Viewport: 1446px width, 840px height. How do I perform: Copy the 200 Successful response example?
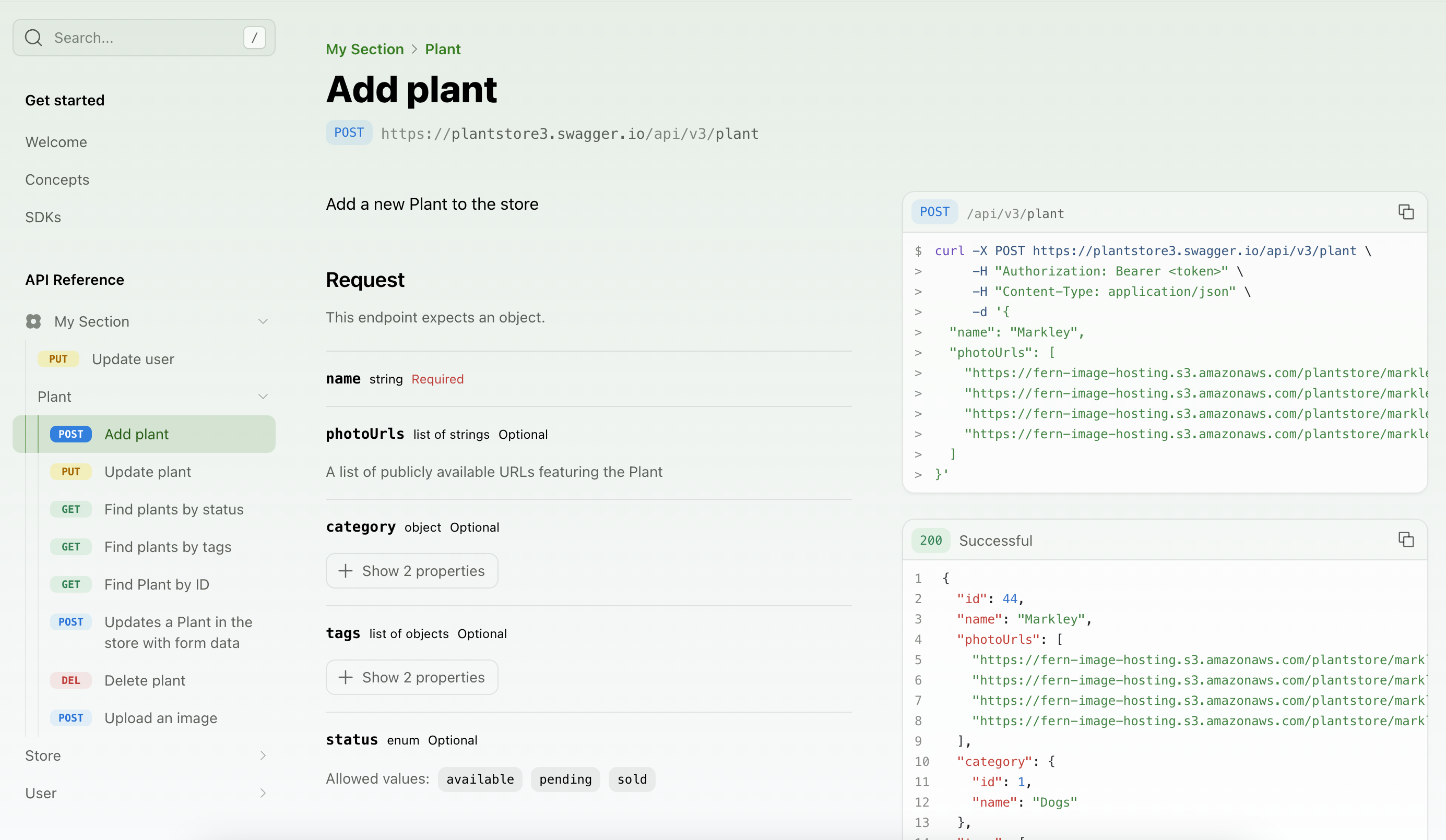click(1406, 539)
